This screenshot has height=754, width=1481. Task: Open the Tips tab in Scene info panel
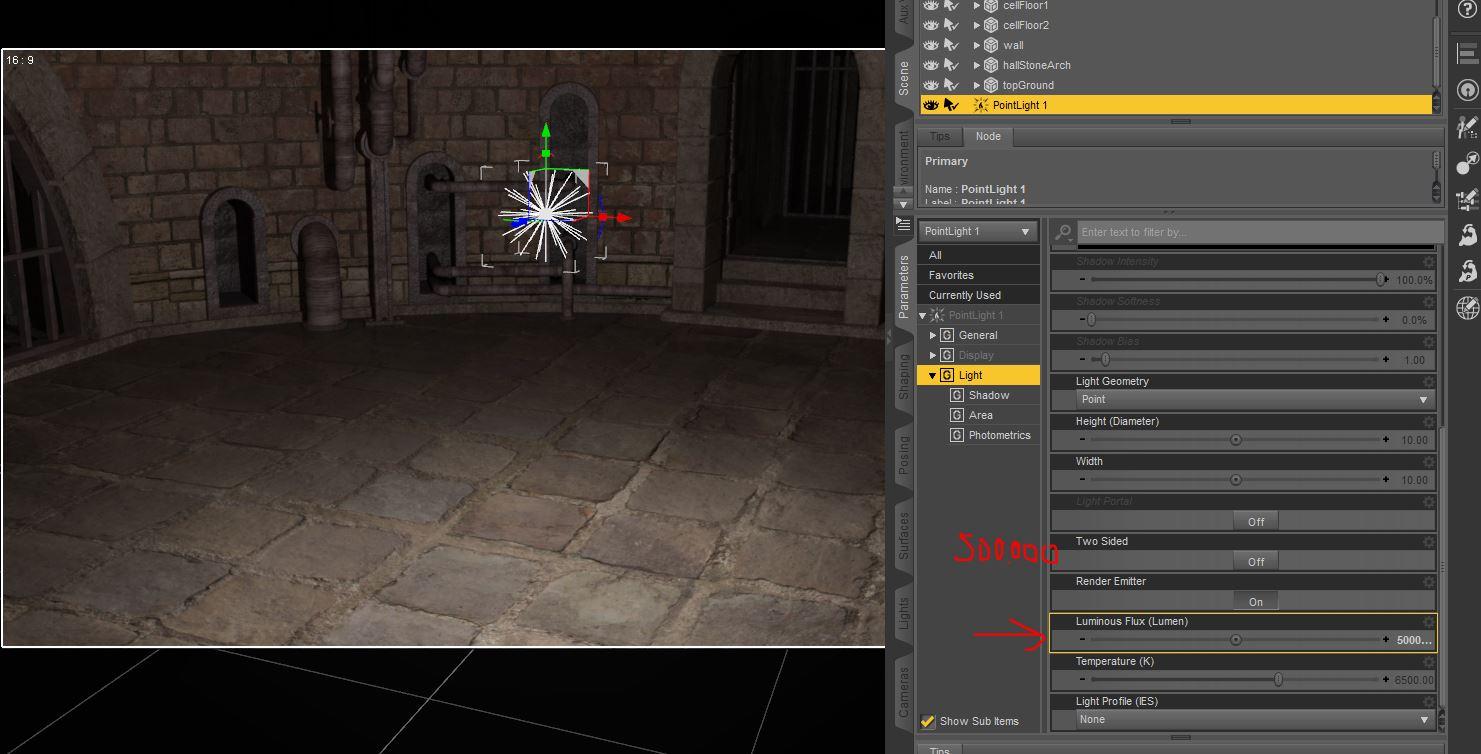click(940, 136)
